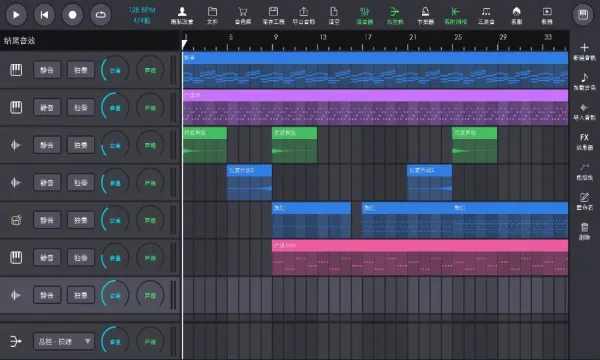The image size is (600, 360).
Task: Toggle the master track icon in the toolbar
Action: coord(395,15)
